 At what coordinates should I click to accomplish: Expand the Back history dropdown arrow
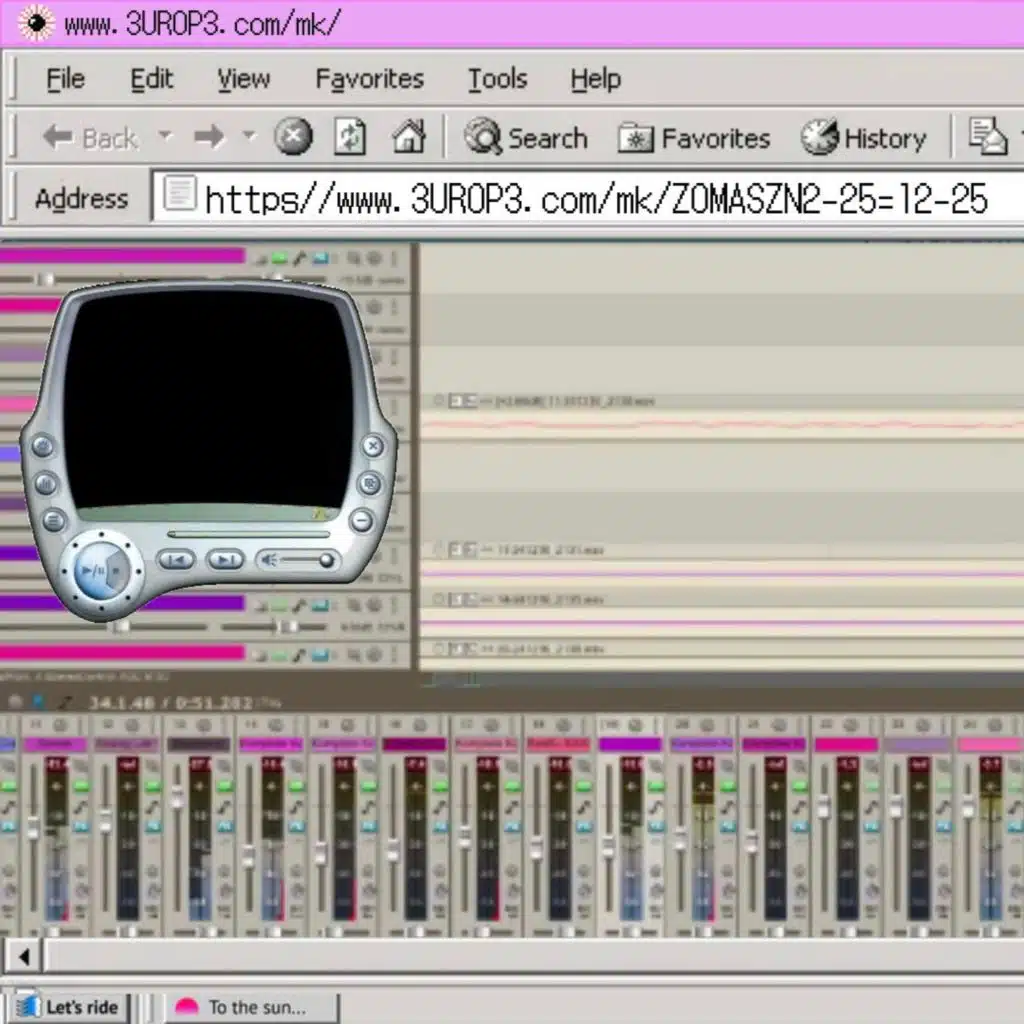coord(165,136)
